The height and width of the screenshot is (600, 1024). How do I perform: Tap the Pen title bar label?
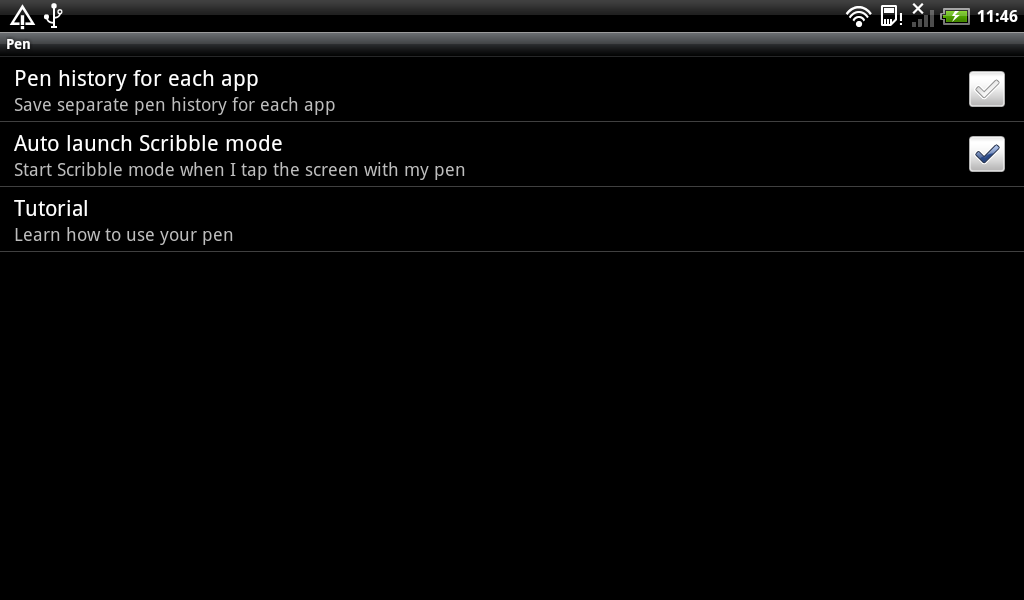(18, 44)
